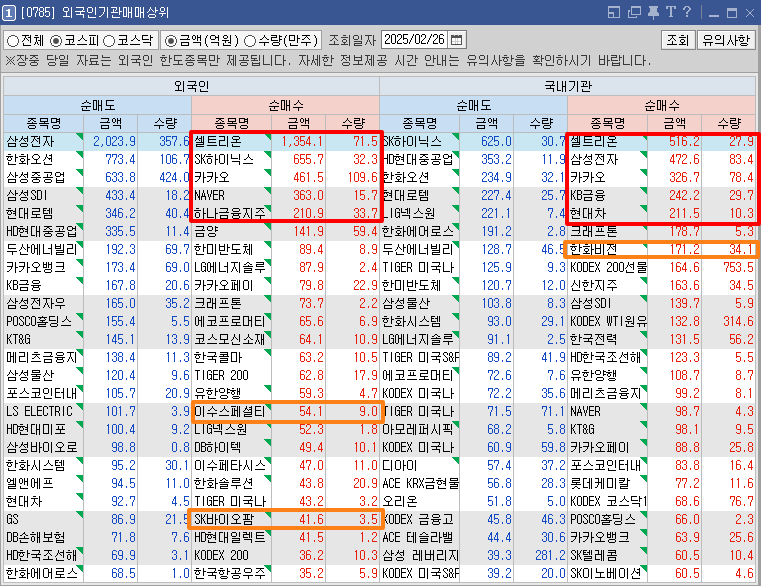This screenshot has height=586, width=761.
Task: Open help with the question mark icon
Action: [687, 12]
